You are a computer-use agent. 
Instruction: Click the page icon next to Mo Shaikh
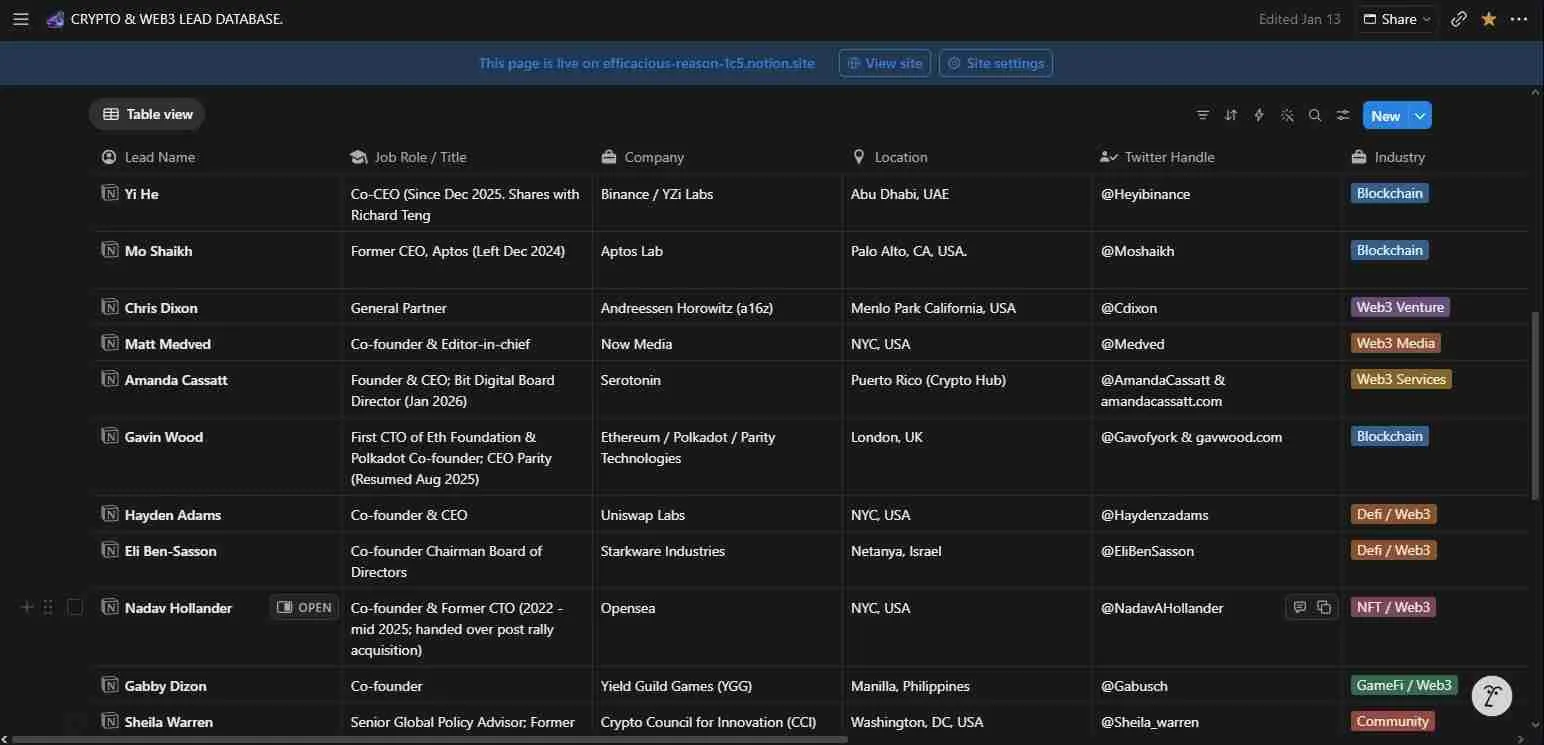point(110,250)
